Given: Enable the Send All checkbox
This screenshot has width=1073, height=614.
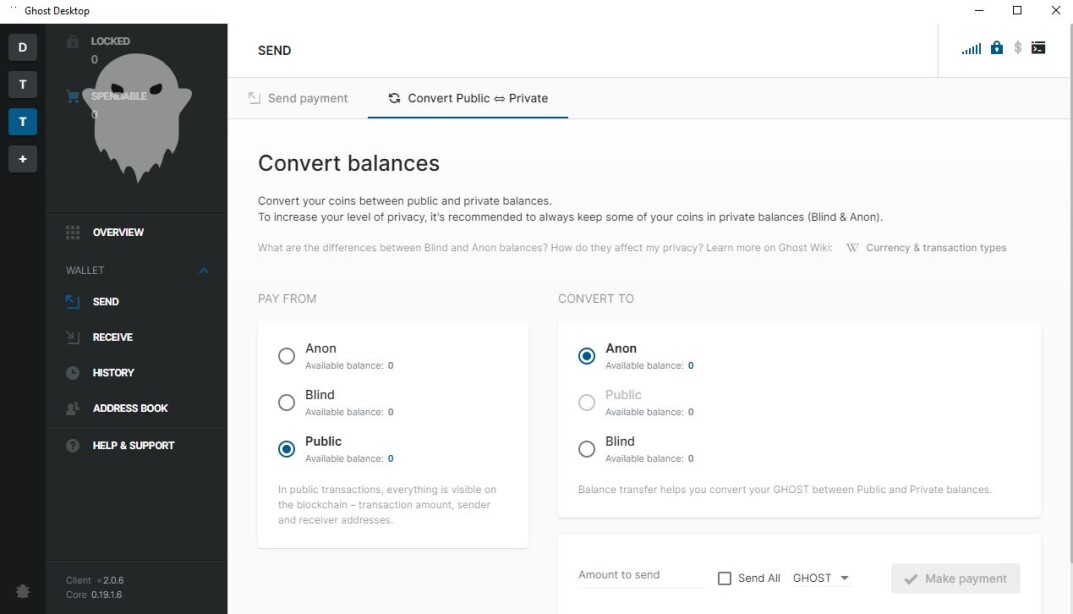Looking at the screenshot, I should [x=725, y=578].
